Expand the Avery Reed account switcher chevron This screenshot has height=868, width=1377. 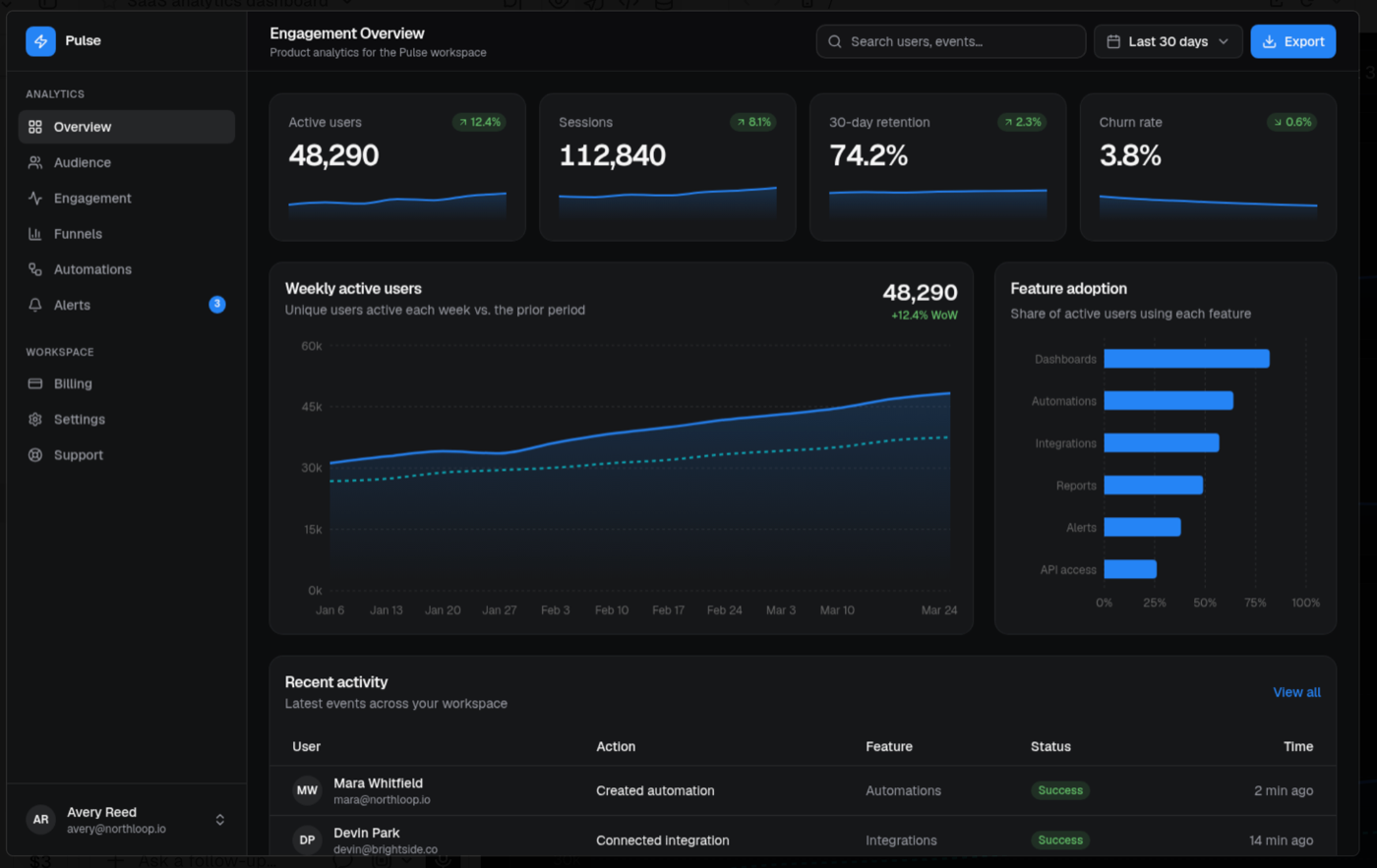pyautogui.click(x=220, y=820)
